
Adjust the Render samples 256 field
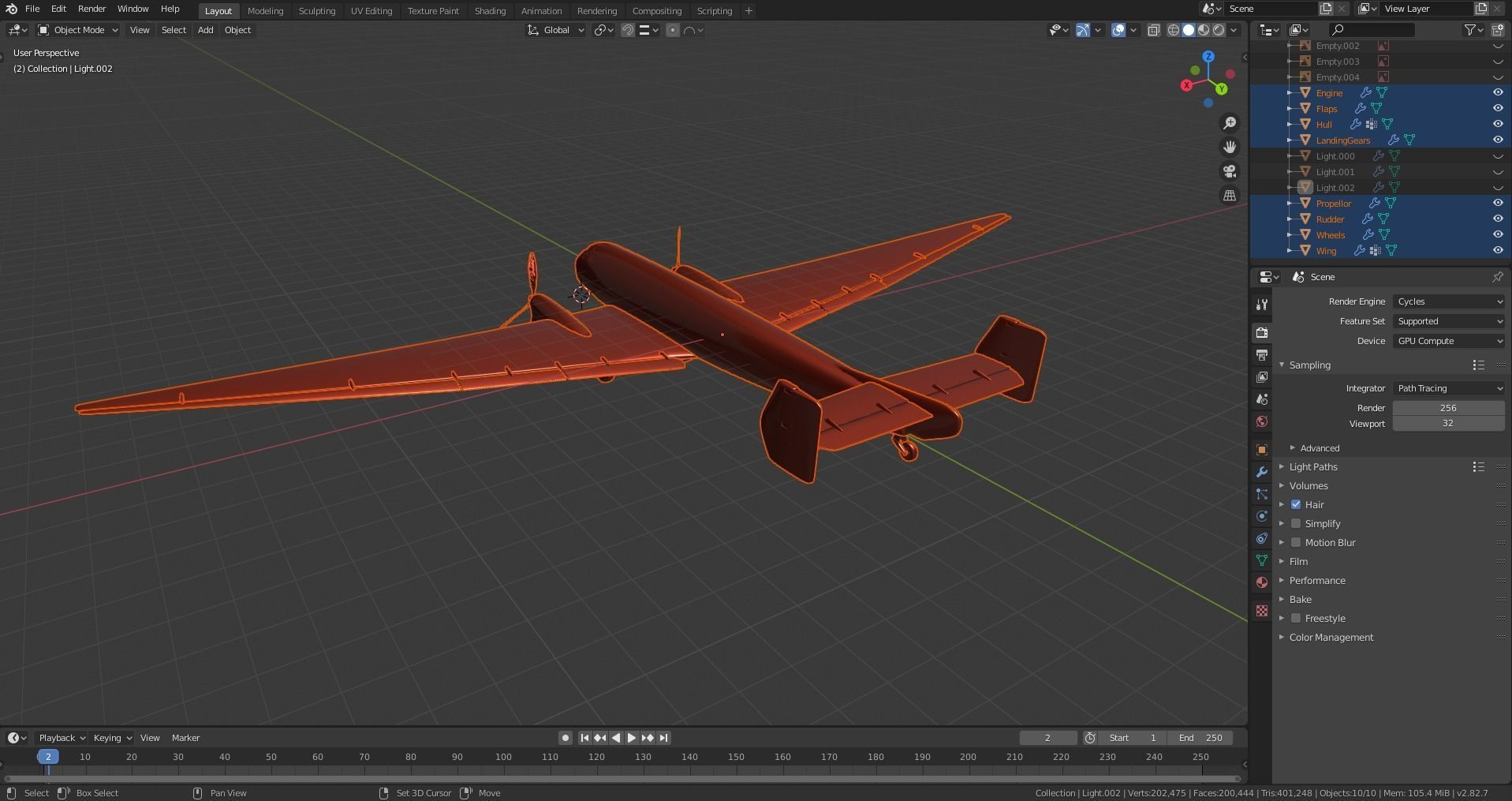click(x=1448, y=408)
